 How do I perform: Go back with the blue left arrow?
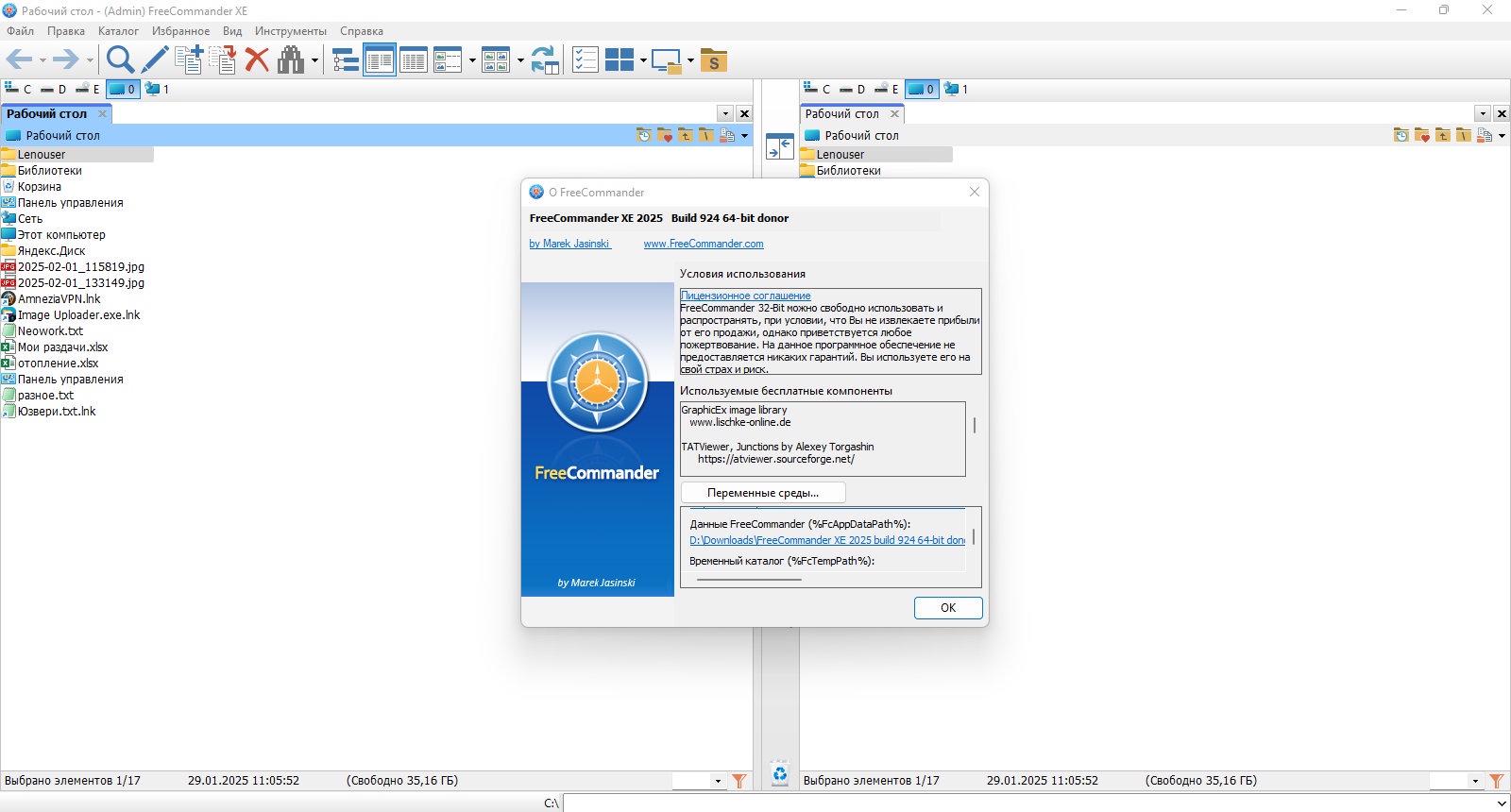[19, 60]
